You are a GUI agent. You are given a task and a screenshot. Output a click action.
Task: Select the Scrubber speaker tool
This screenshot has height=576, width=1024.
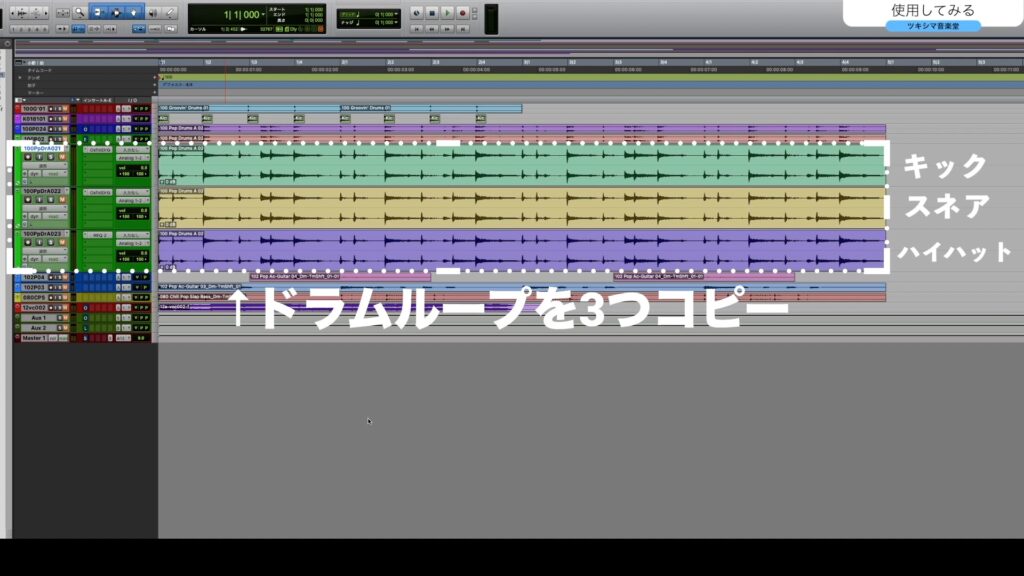[x=153, y=12]
